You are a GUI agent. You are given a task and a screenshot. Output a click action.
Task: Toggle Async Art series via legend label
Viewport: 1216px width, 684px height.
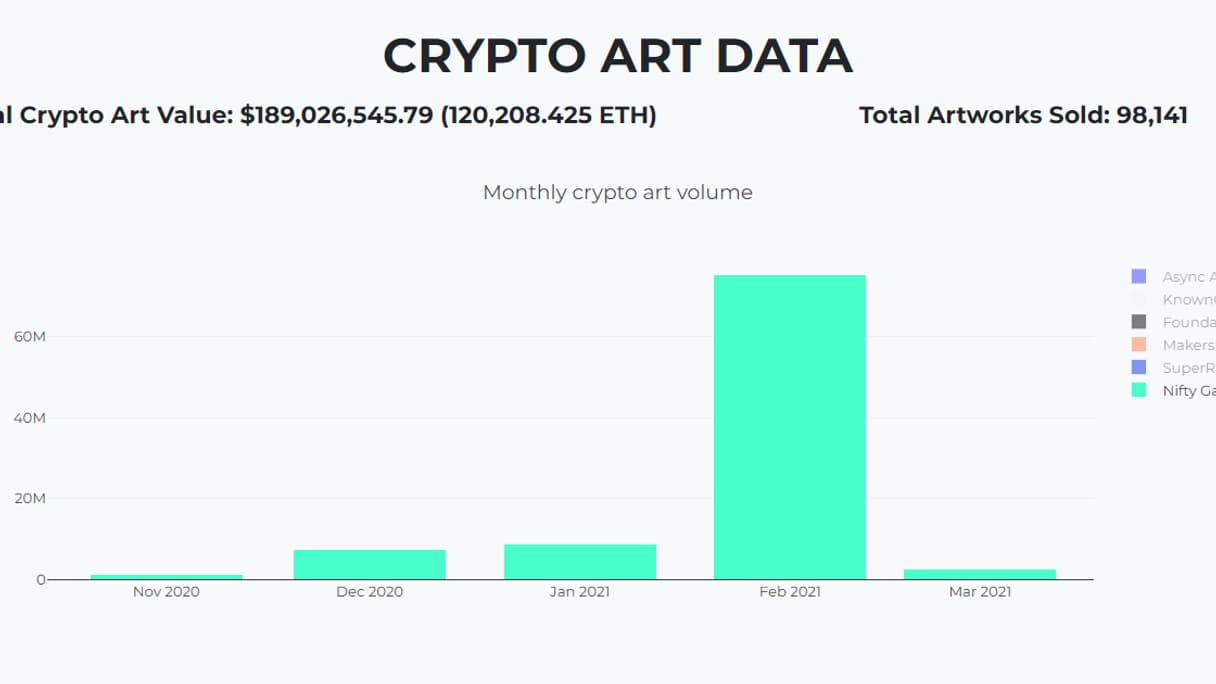click(1189, 276)
